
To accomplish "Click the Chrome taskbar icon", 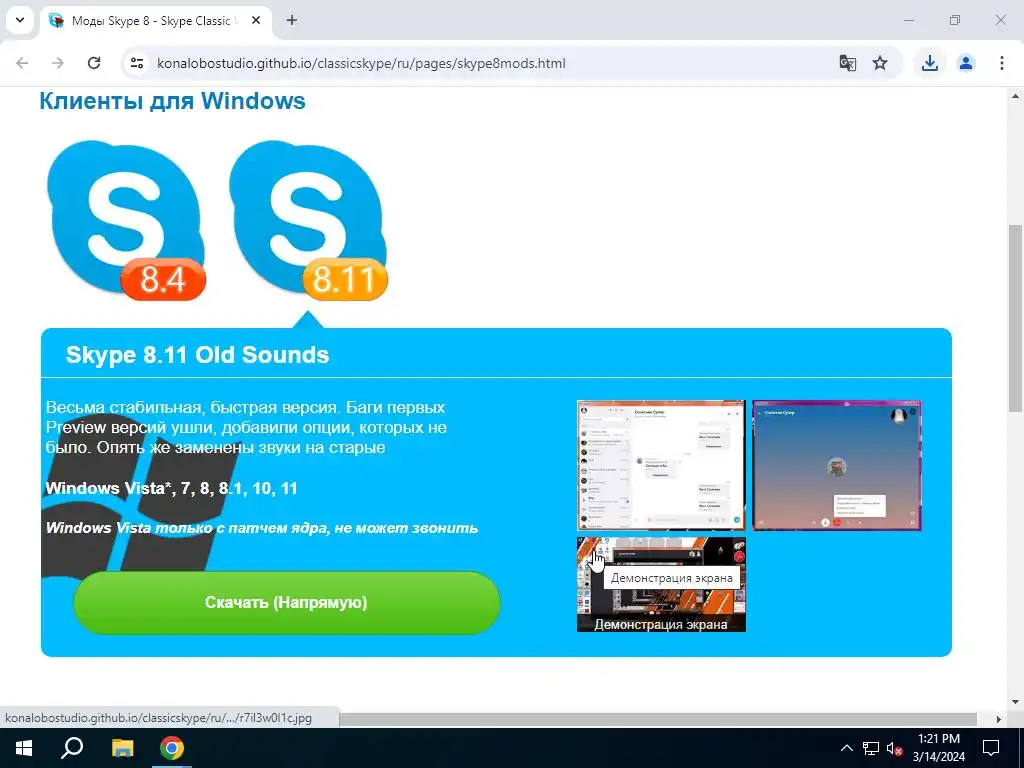I will point(172,748).
